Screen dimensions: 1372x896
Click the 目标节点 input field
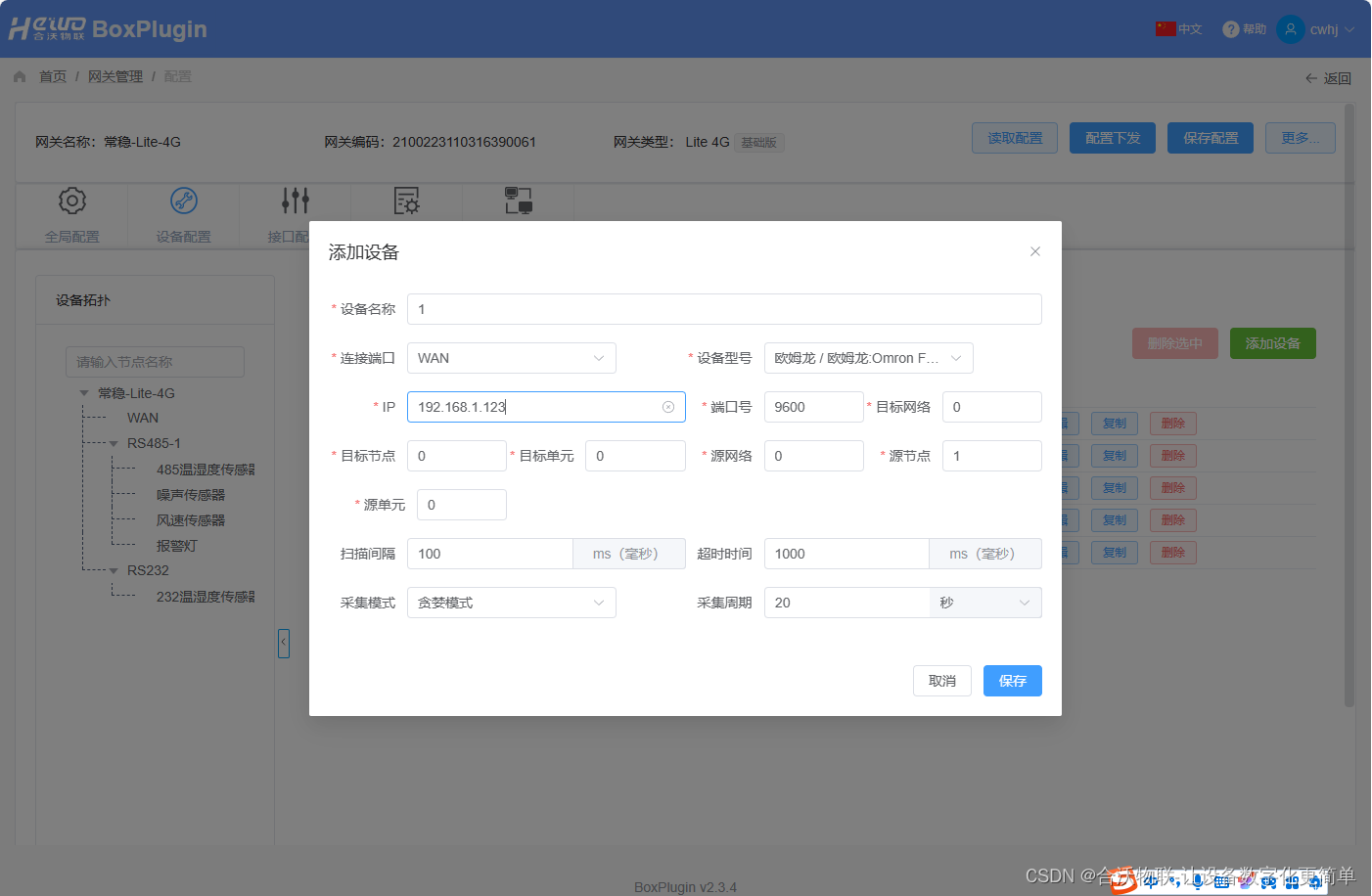457,456
